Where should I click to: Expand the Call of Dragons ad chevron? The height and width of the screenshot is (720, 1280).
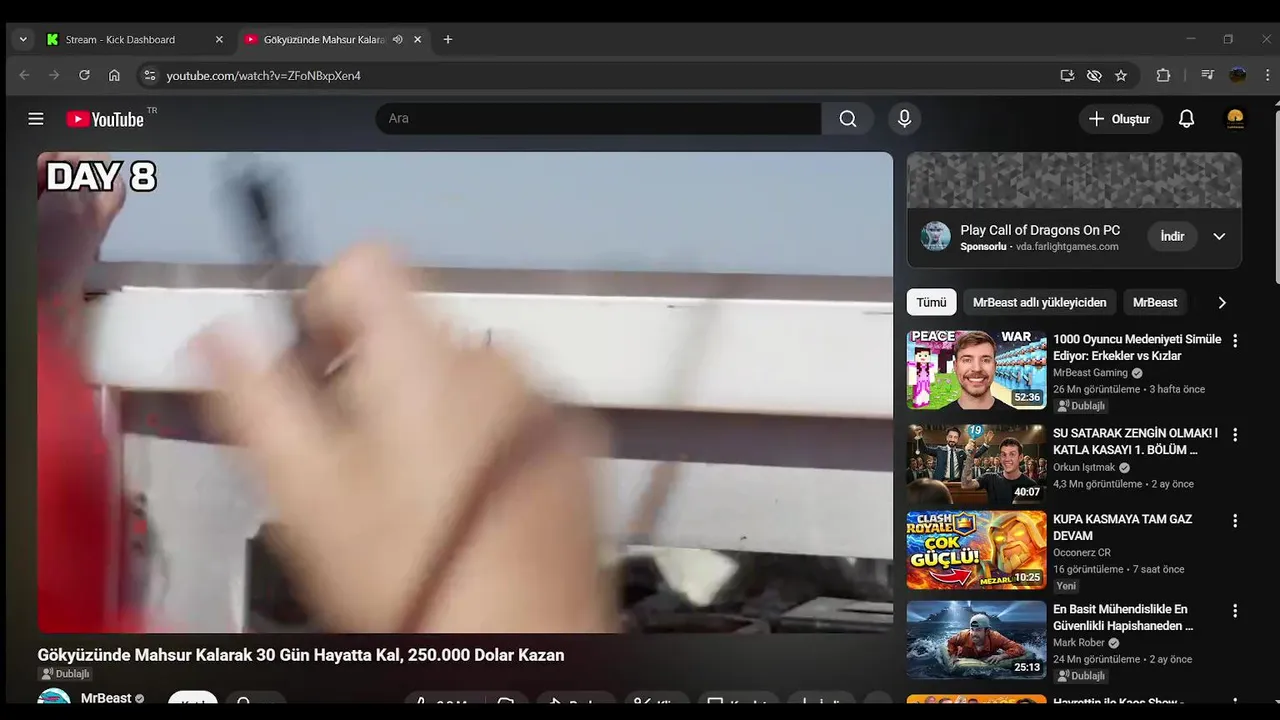click(1219, 237)
